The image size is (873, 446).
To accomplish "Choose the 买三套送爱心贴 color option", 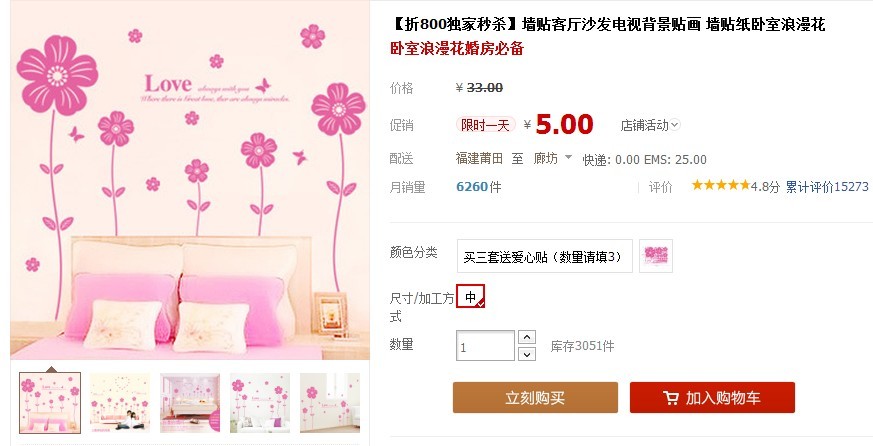I will (545, 256).
